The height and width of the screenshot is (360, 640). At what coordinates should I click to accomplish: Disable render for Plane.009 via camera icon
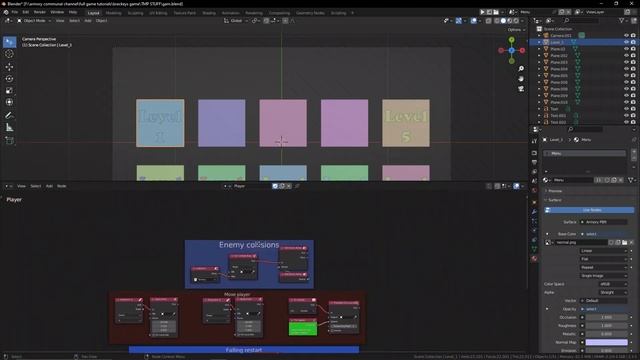coord(633,96)
